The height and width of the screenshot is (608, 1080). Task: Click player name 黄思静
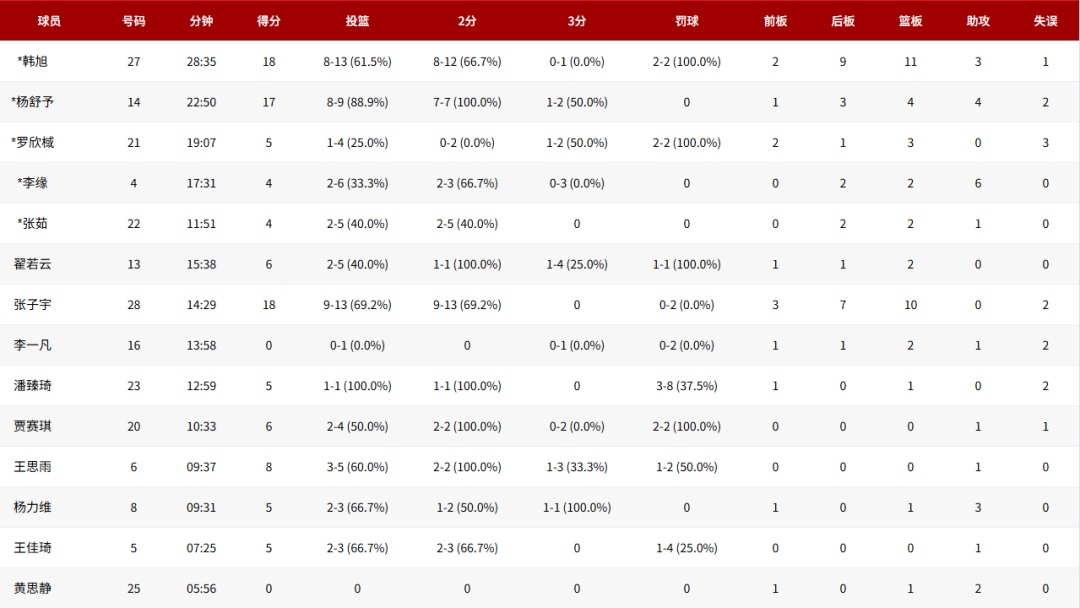click(33, 589)
